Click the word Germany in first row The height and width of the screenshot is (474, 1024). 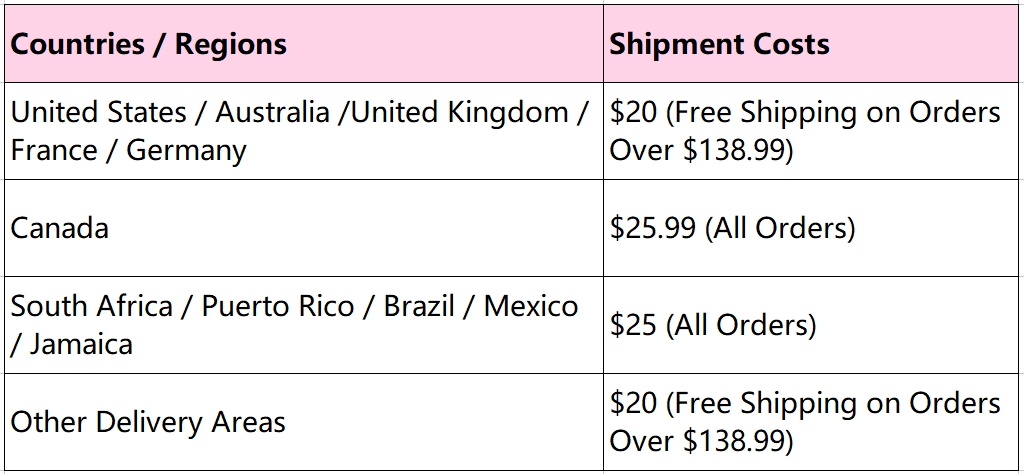[x=186, y=151]
